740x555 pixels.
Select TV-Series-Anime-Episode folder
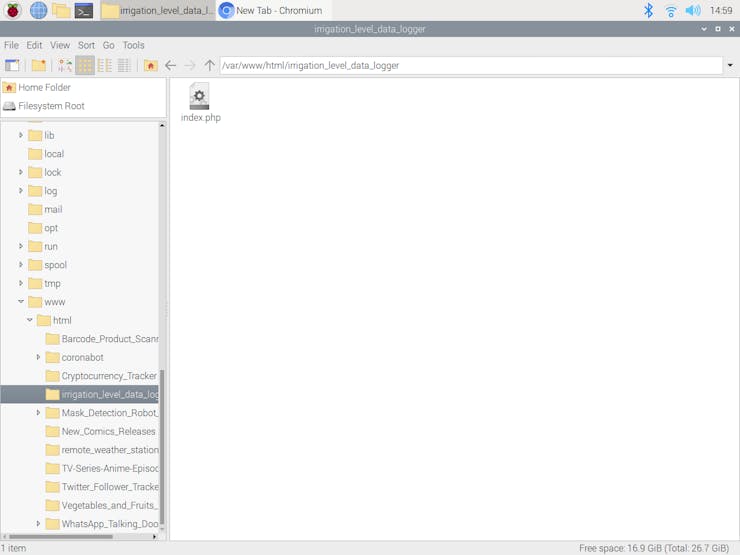coord(102,468)
